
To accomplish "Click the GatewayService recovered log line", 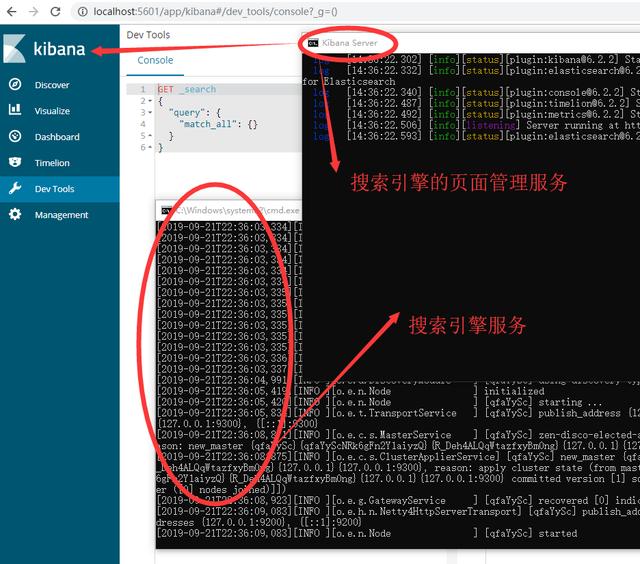I will [x=398, y=500].
